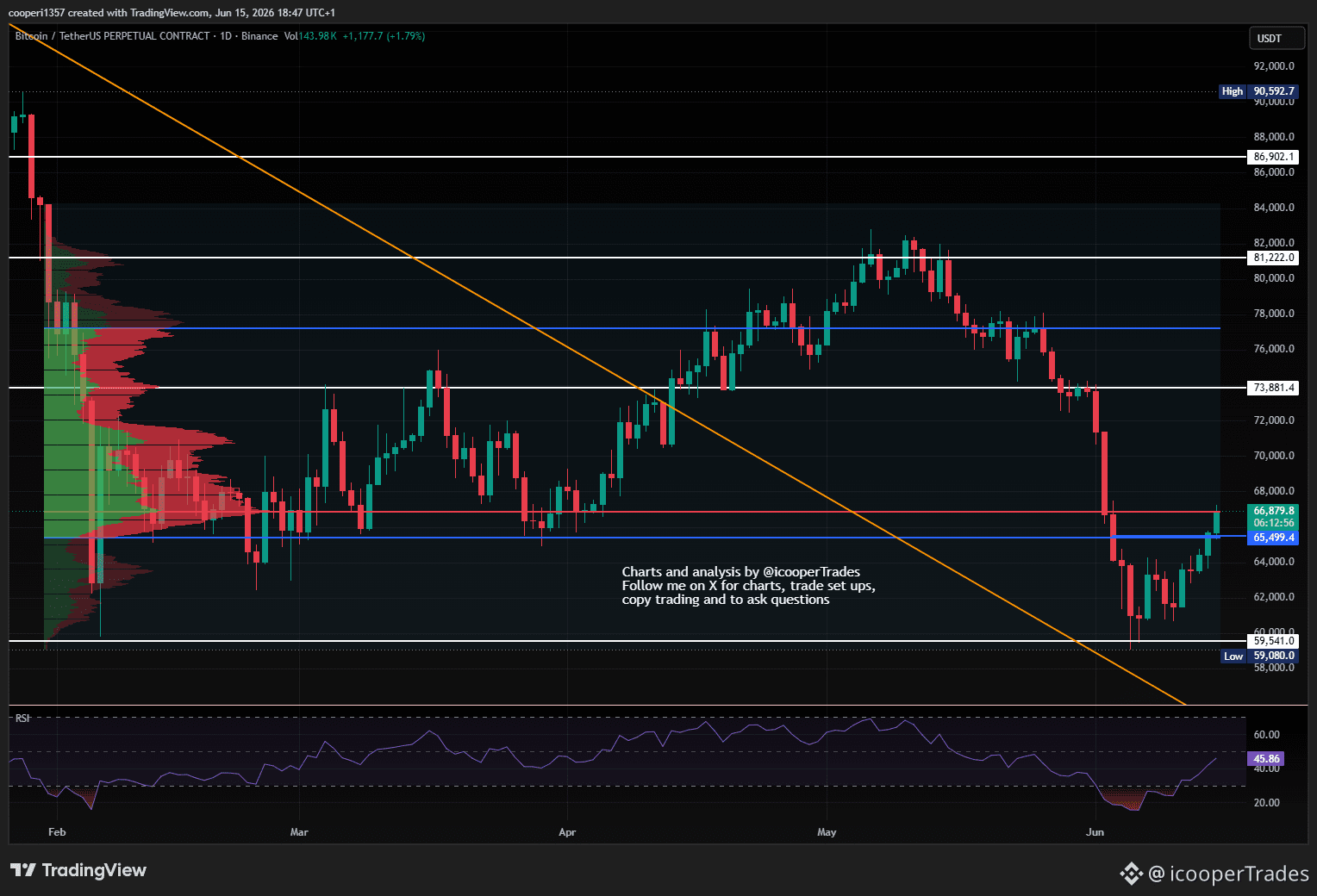Select the 59,541.0 price label
1317x896 pixels.
[1273, 641]
